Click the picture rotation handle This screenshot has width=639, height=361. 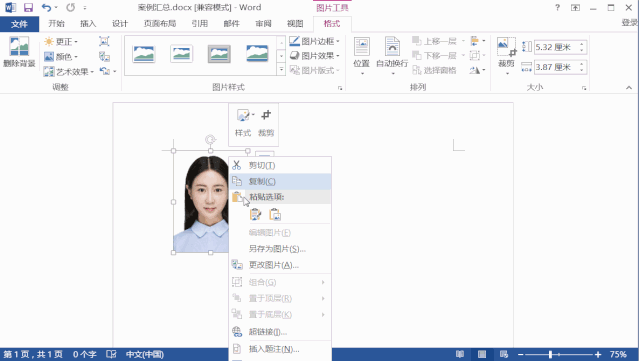coord(210,140)
